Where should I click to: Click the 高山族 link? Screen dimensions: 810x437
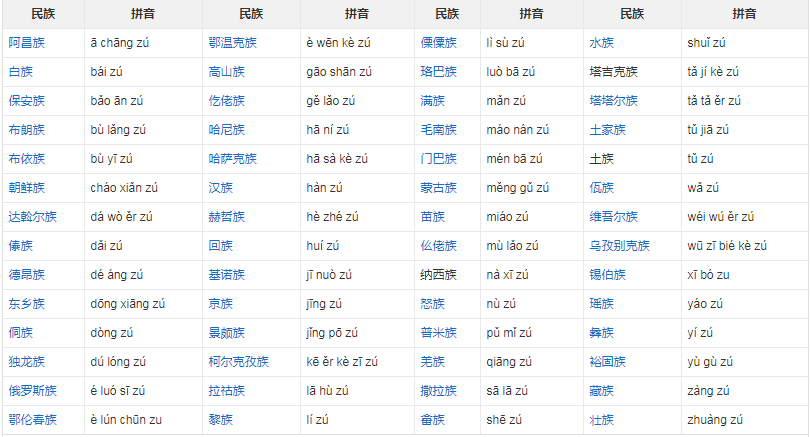tap(226, 72)
